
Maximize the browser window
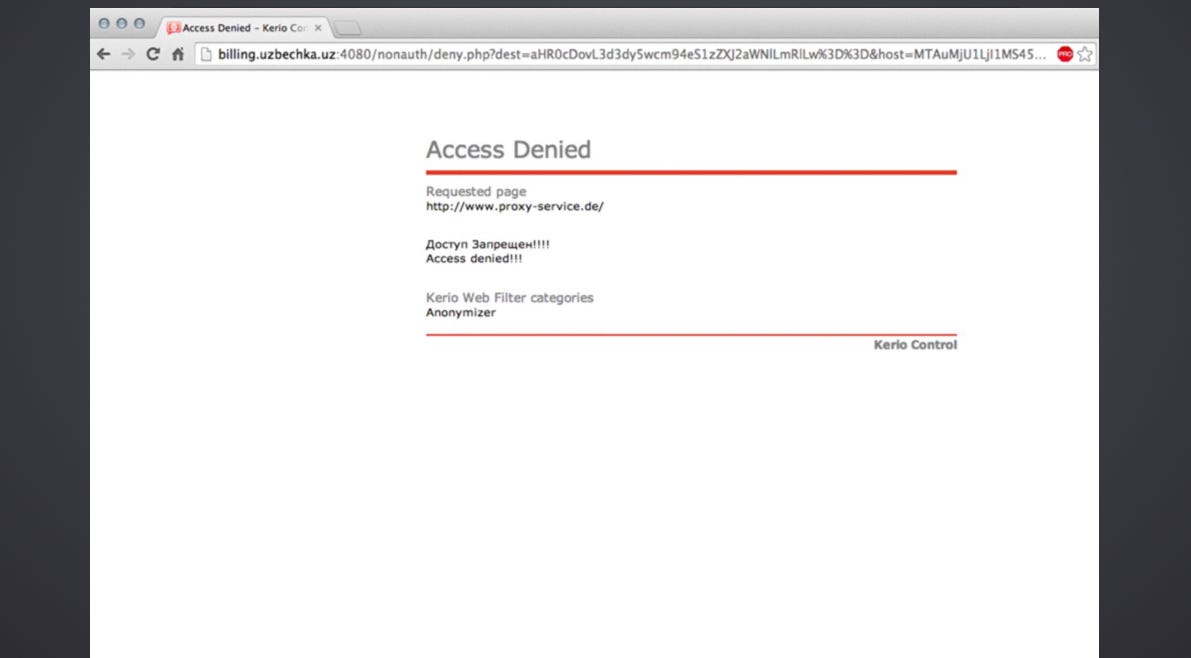click(x=139, y=24)
